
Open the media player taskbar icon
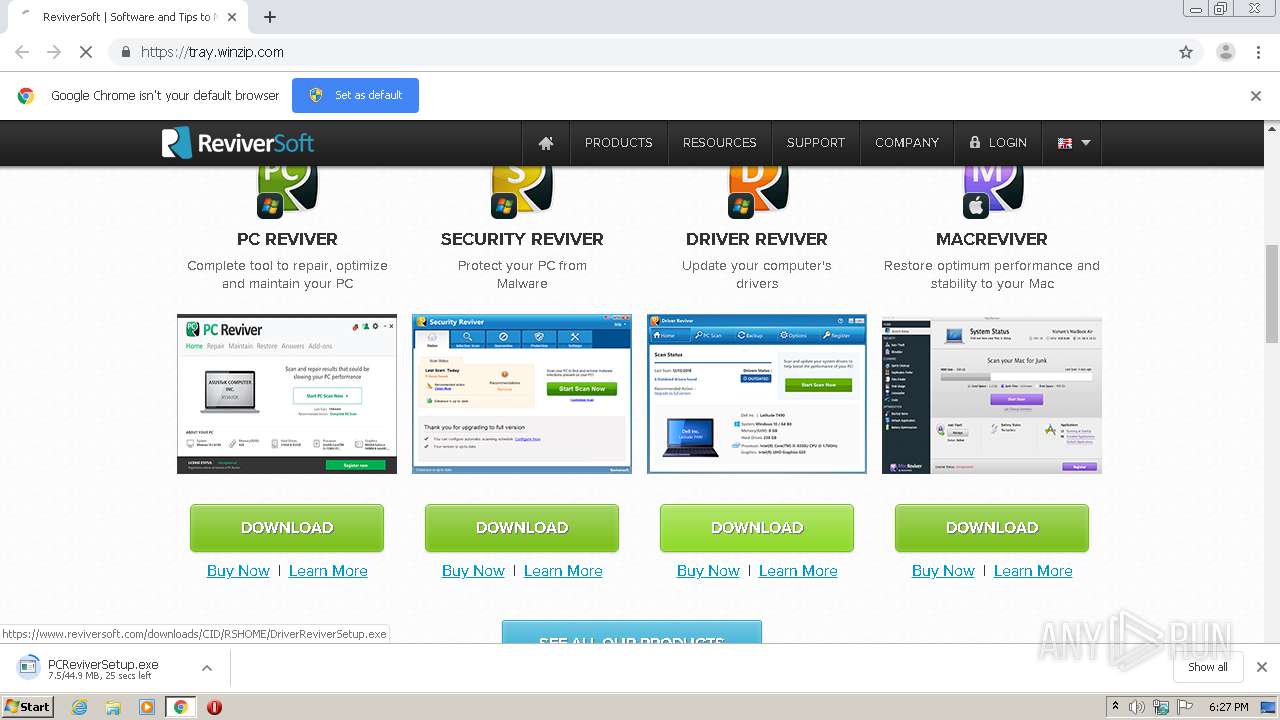click(x=147, y=707)
